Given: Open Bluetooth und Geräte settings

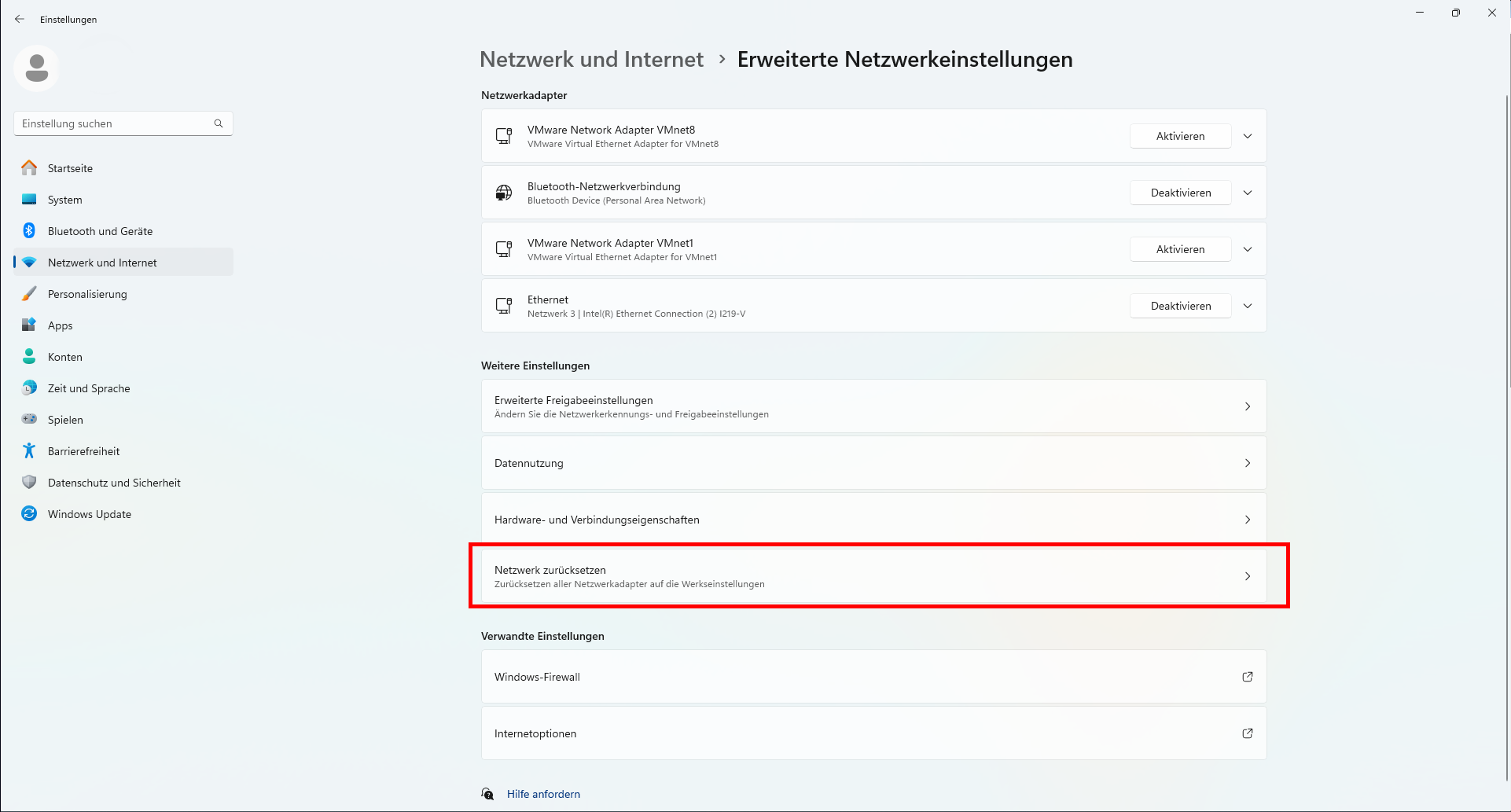Looking at the screenshot, I should [x=100, y=231].
